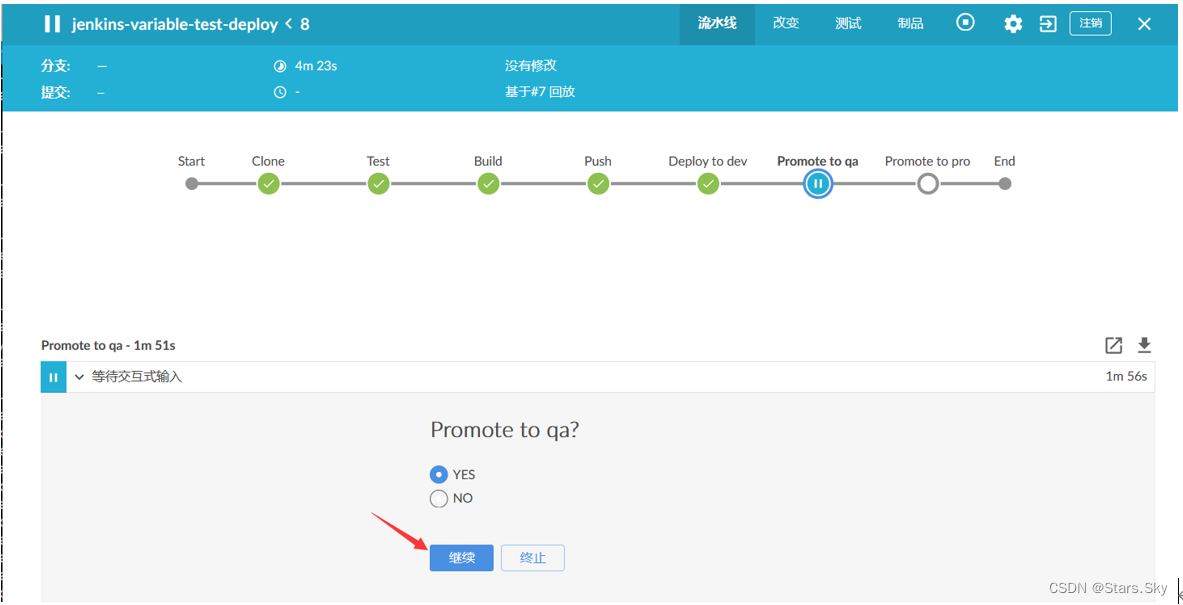Switch to the 测试 tab

[x=847, y=23]
